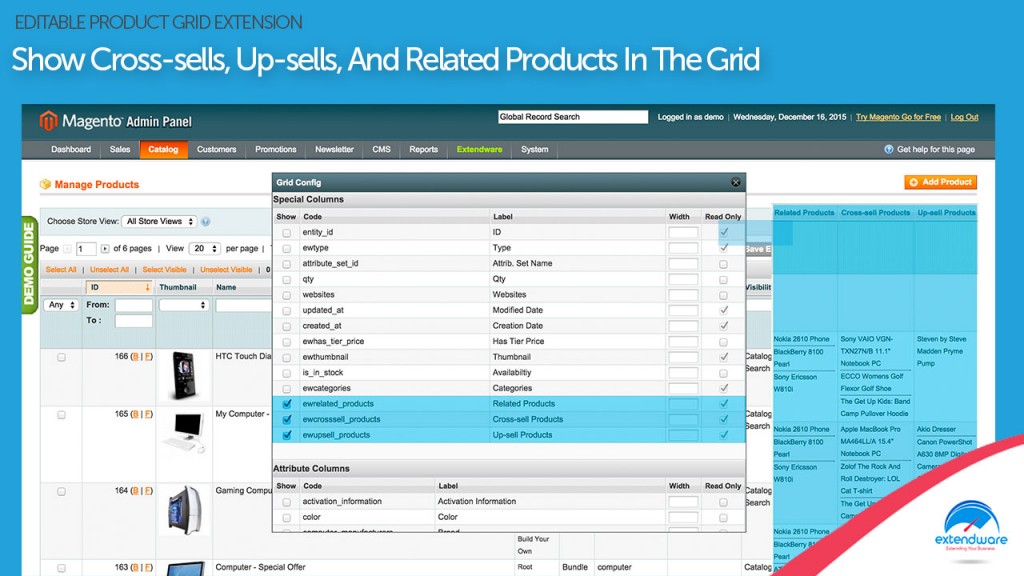Toggle Read Only for attribute_set_id row

(x=723, y=264)
